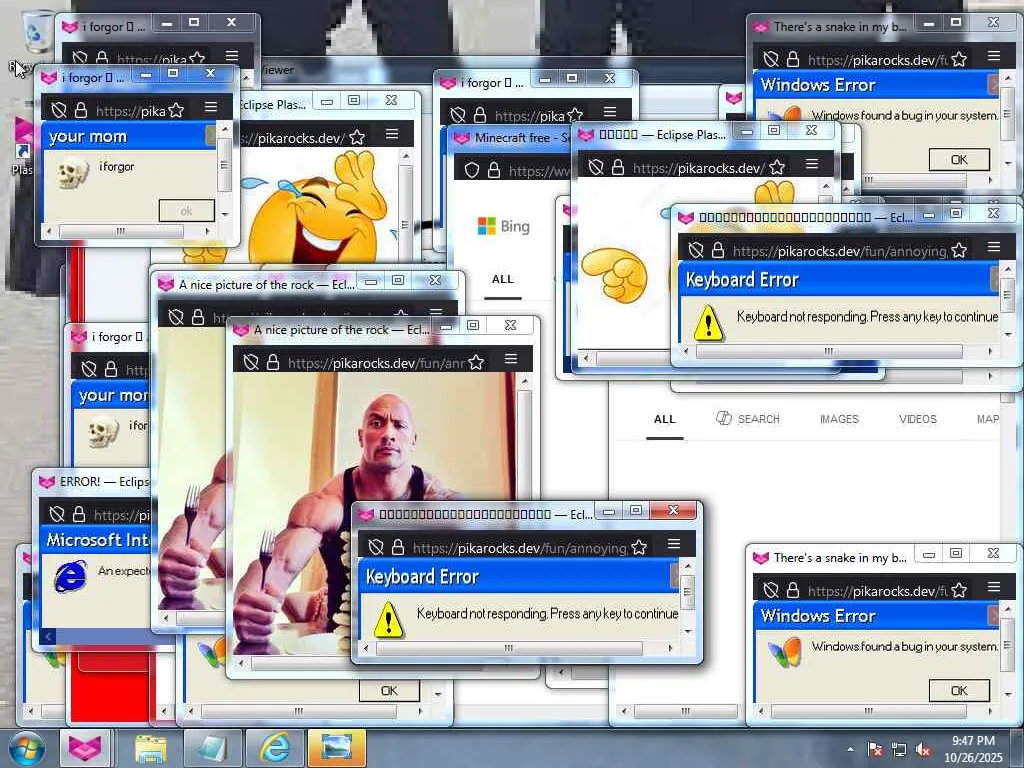1024x768 pixels.
Task: Bookmark star in lower snake window
Action: tap(959, 590)
